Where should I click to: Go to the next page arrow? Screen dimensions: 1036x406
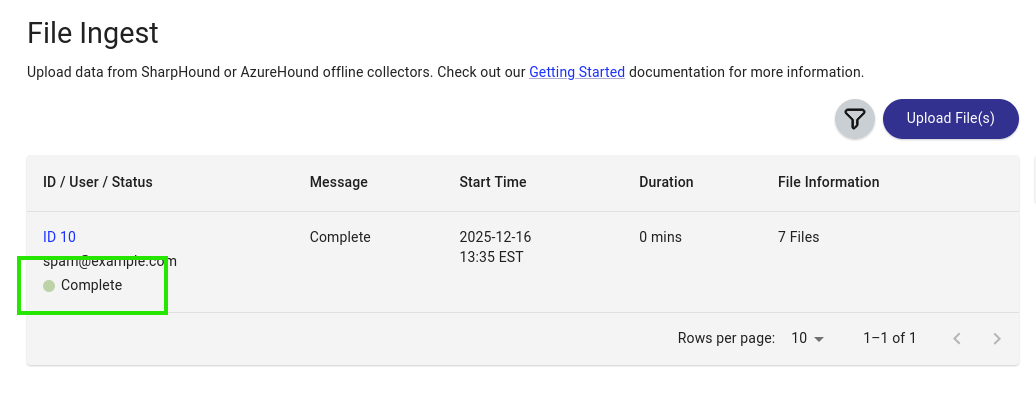coord(996,338)
